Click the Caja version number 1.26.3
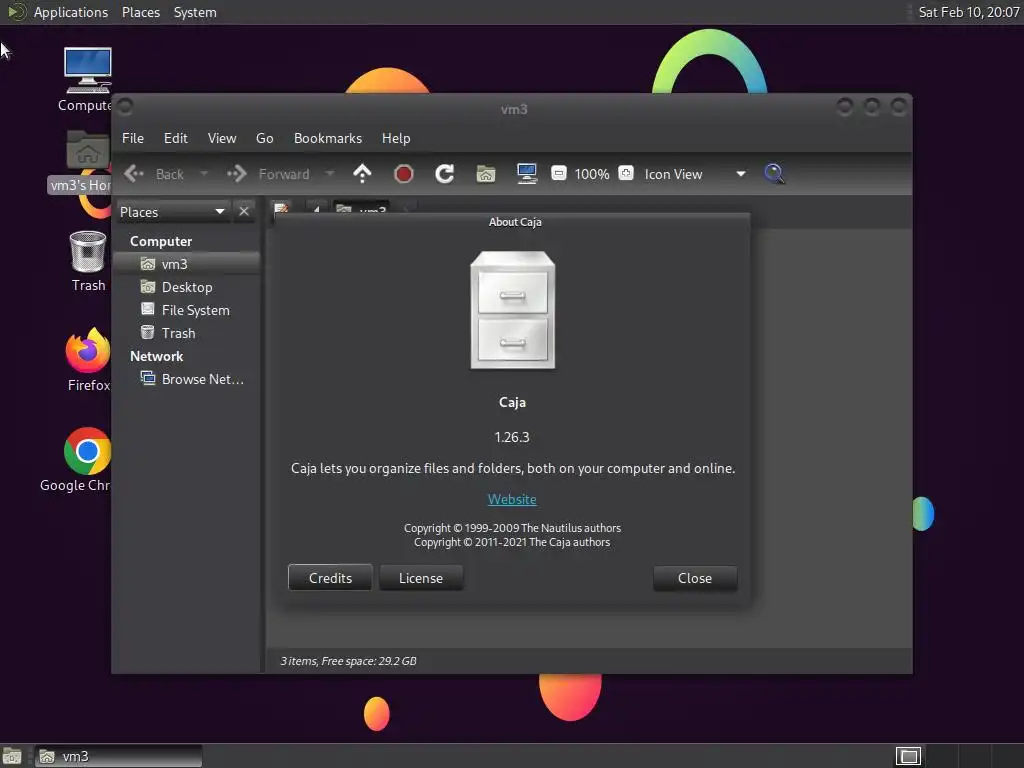This screenshot has height=768, width=1024. [512, 437]
